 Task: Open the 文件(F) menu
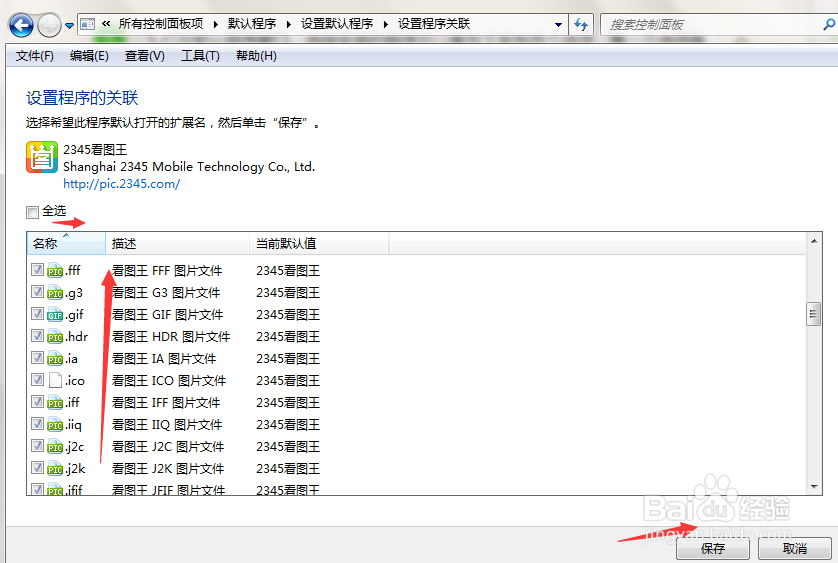[x=35, y=56]
